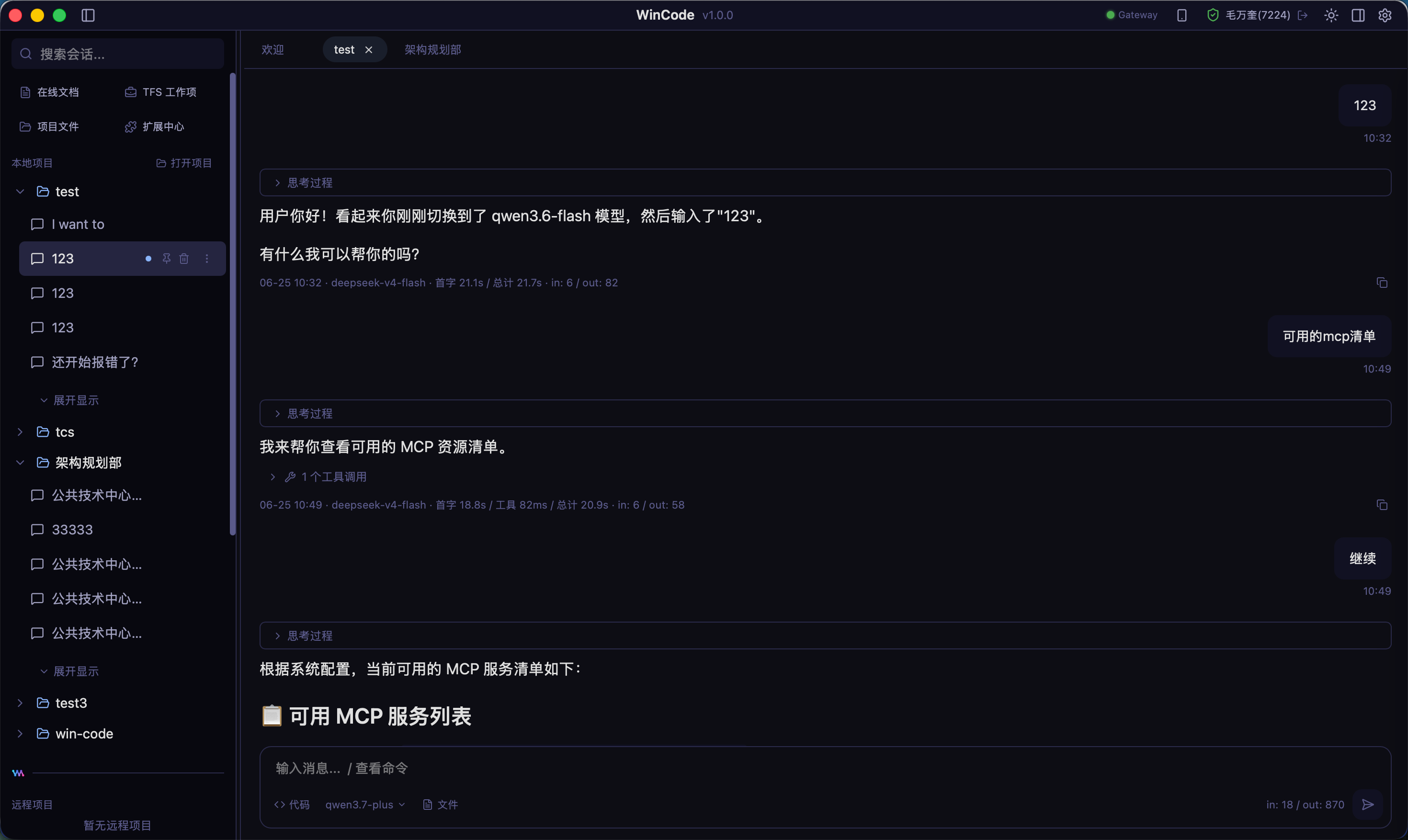Open 项目文件 project files
The width and height of the screenshot is (1408, 840).
[x=50, y=127]
